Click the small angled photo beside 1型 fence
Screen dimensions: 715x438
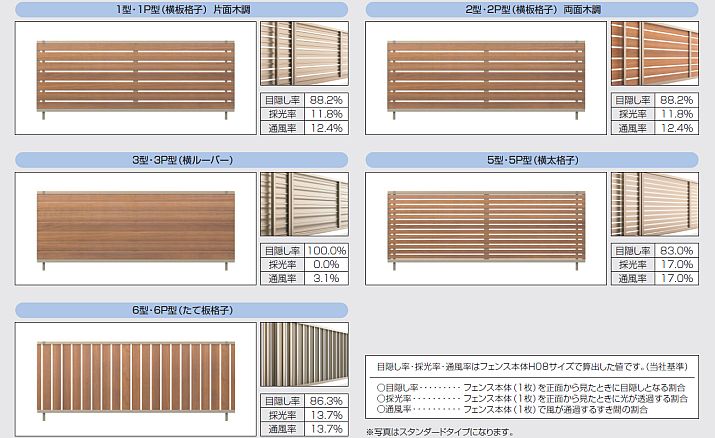pyautogui.click(x=304, y=54)
